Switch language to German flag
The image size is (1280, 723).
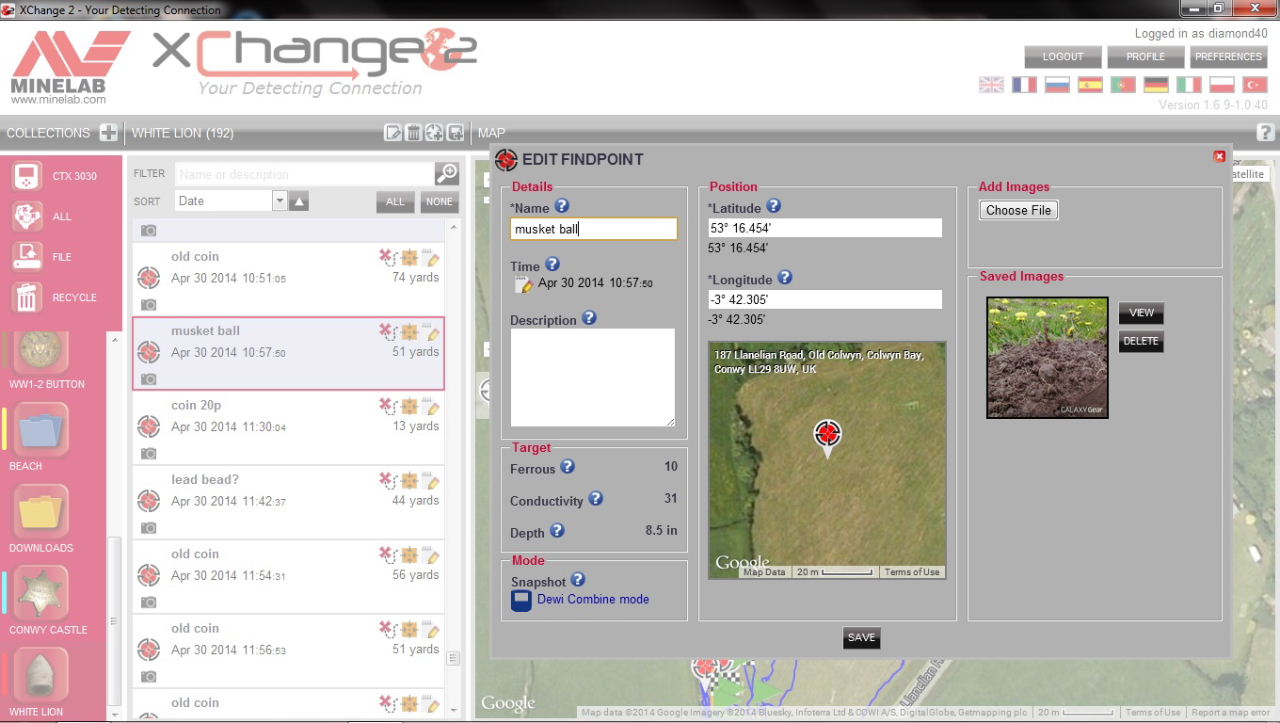(1156, 85)
